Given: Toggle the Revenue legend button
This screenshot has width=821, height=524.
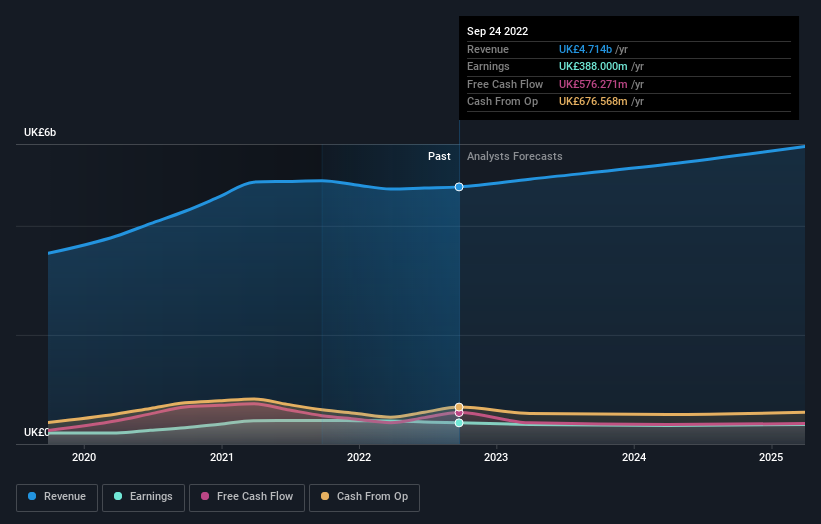Looking at the screenshot, I should (x=57, y=497).
